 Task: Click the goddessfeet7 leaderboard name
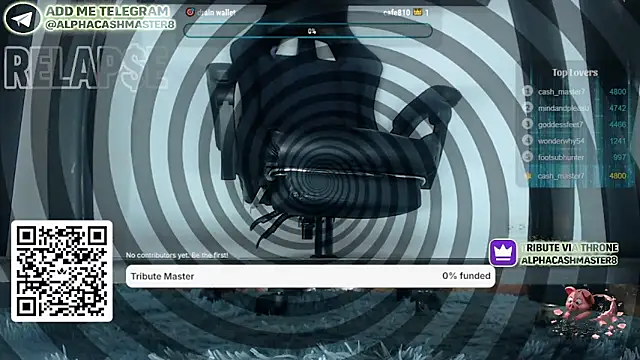pos(560,124)
